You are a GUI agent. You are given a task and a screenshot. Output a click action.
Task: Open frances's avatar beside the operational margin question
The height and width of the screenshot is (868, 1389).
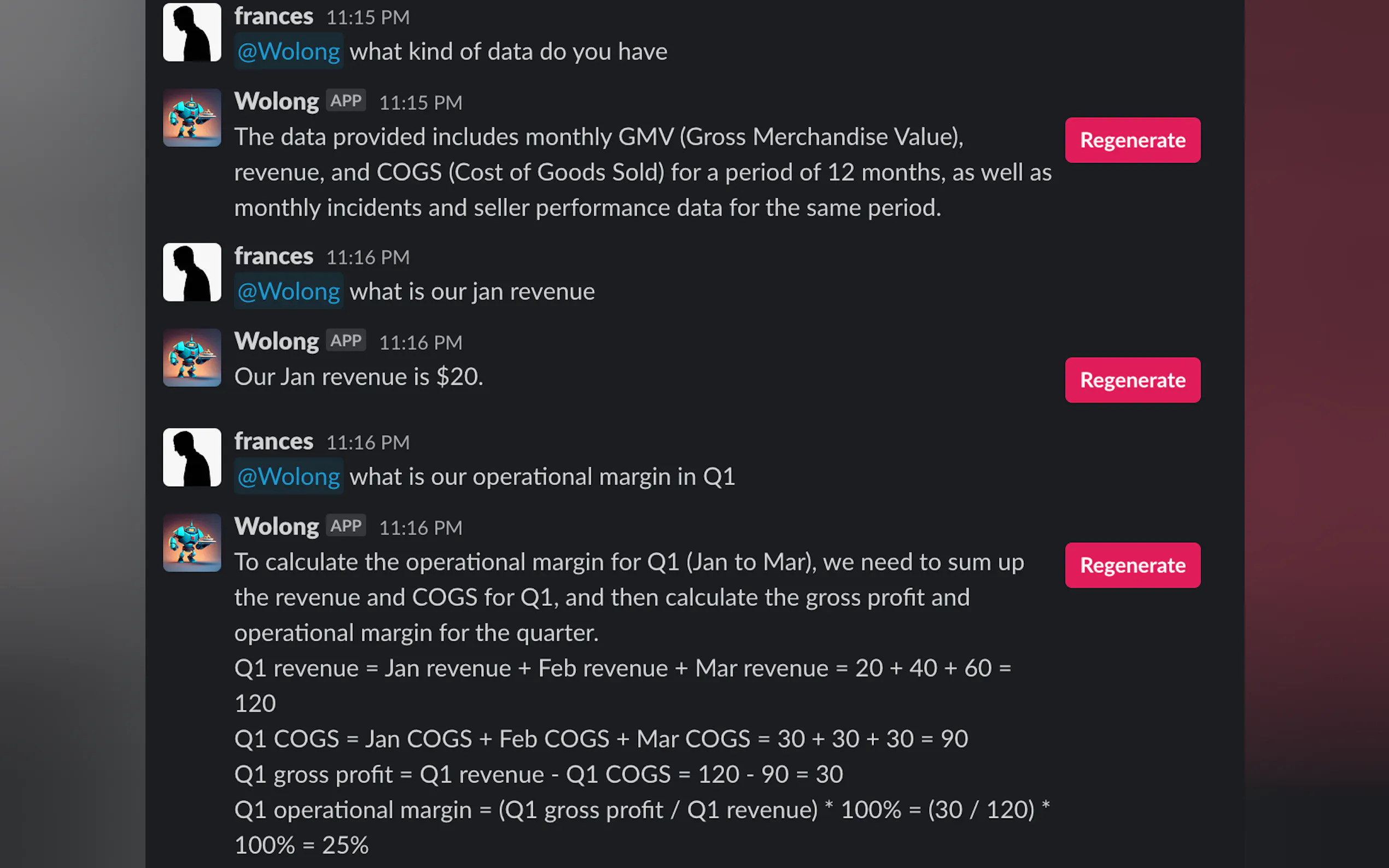(x=192, y=457)
